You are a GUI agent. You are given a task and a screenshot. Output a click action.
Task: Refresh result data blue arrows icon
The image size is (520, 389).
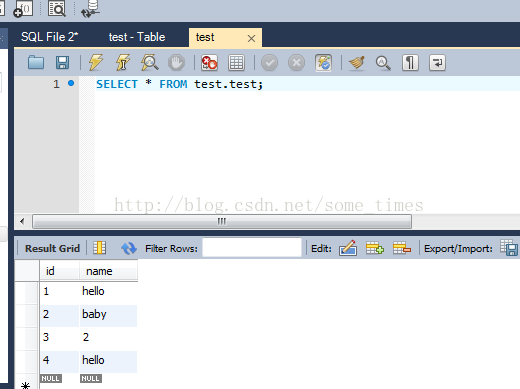[129, 248]
